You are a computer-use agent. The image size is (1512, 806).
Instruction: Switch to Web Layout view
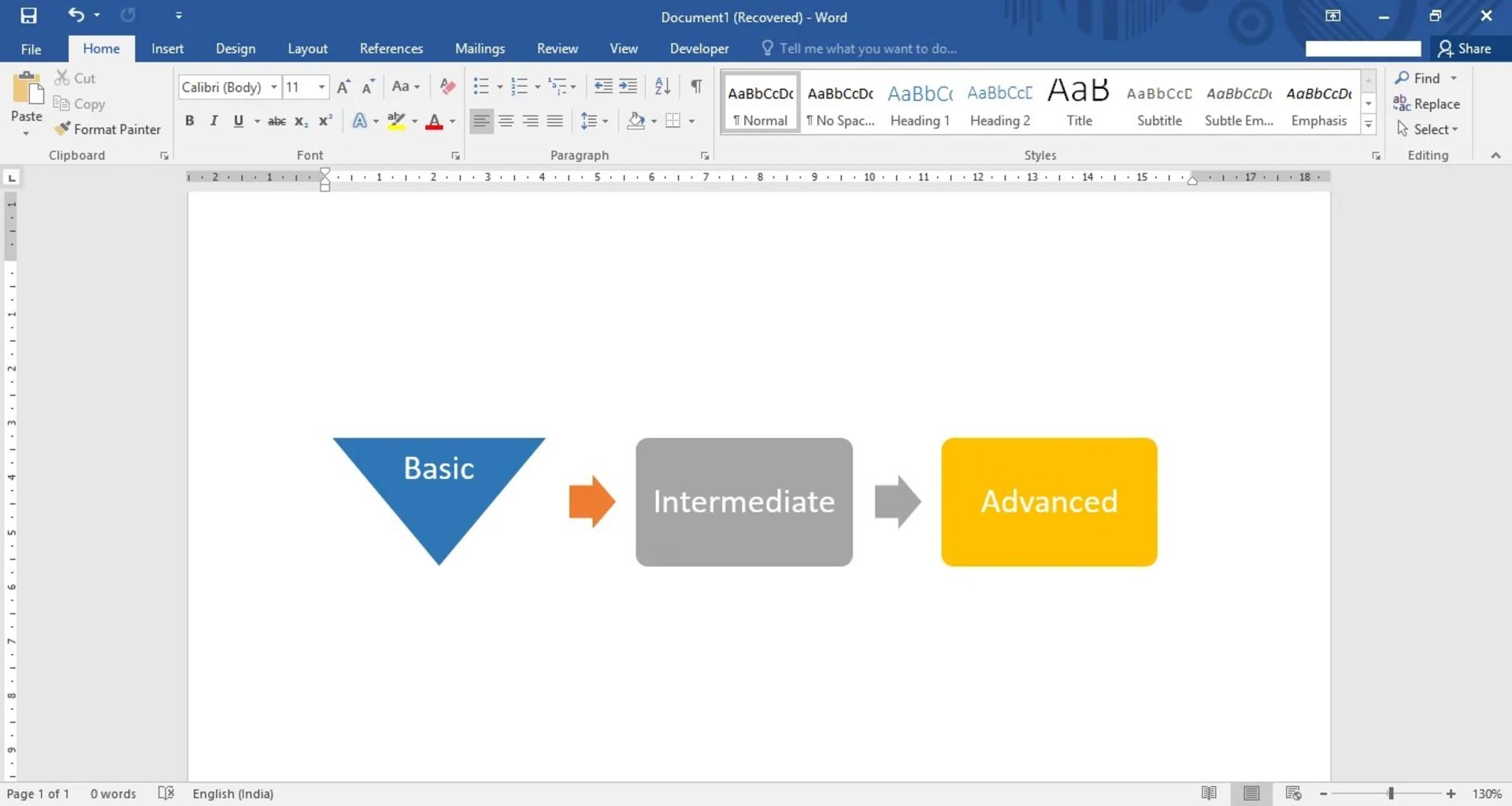click(x=1293, y=793)
